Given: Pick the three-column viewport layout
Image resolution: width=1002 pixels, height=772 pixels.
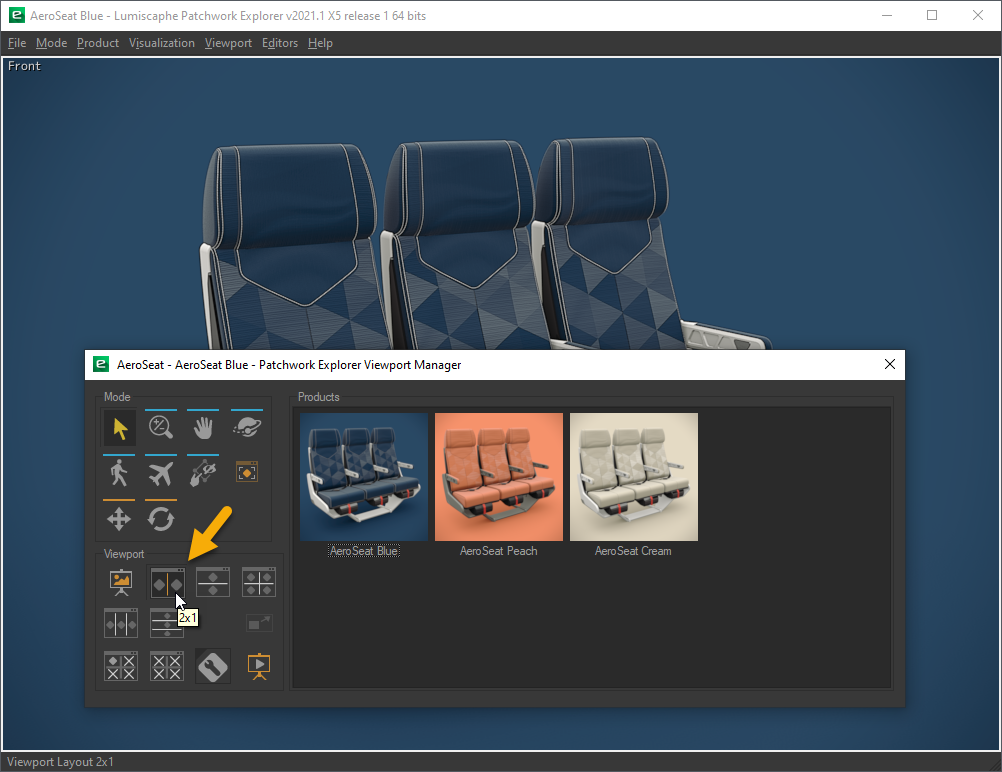Looking at the screenshot, I should click(121, 623).
